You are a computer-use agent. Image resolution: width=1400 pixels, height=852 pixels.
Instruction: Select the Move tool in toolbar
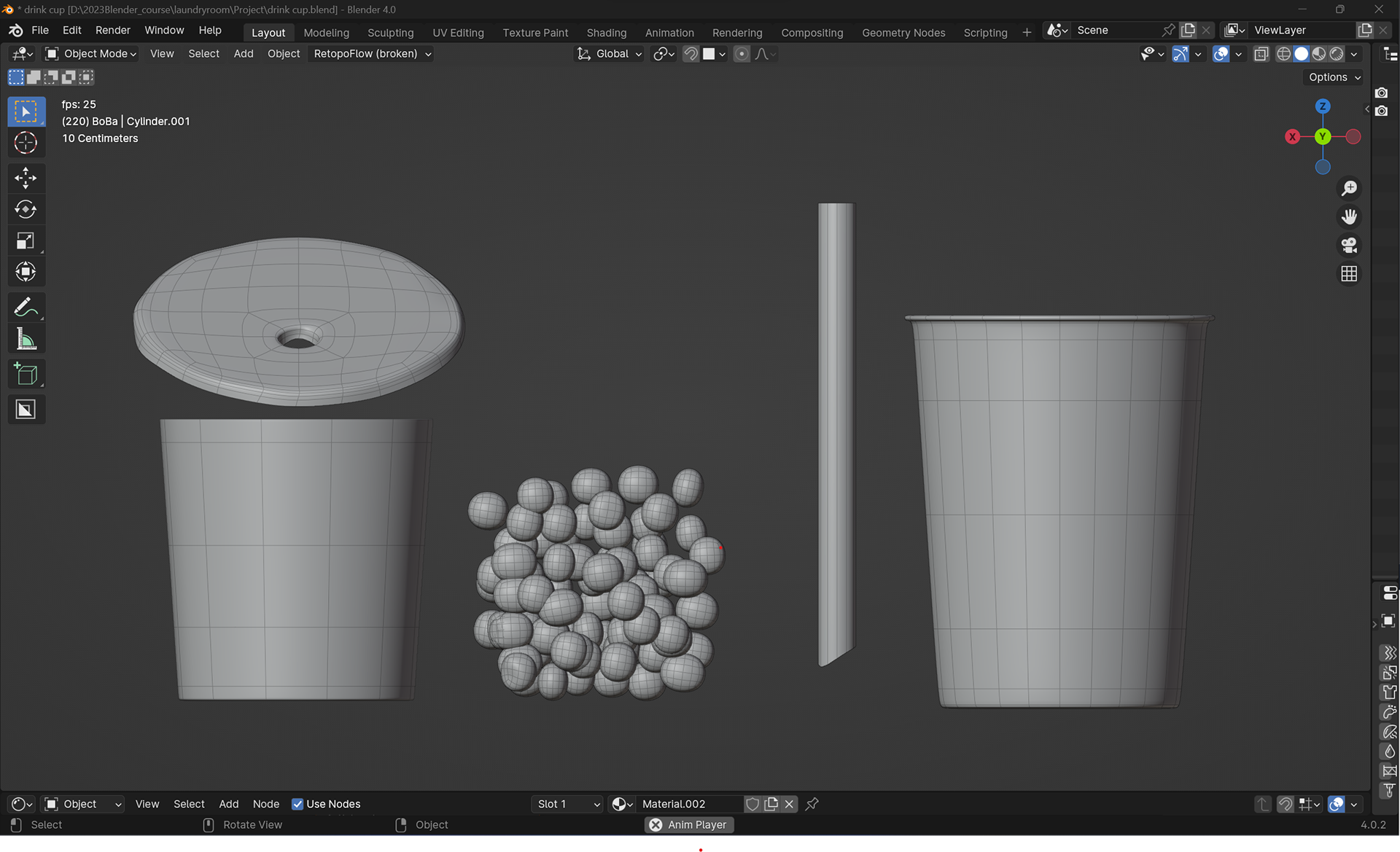point(26,178)
